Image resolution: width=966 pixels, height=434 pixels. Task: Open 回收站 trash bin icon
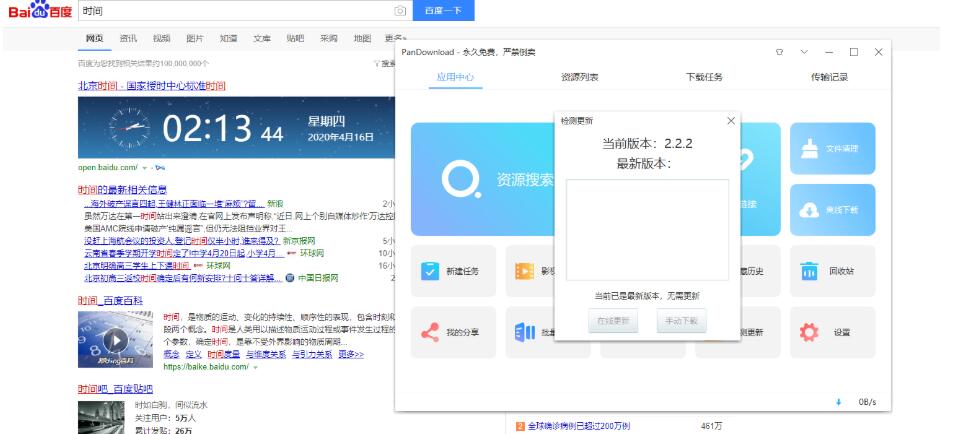pos(809,271)
